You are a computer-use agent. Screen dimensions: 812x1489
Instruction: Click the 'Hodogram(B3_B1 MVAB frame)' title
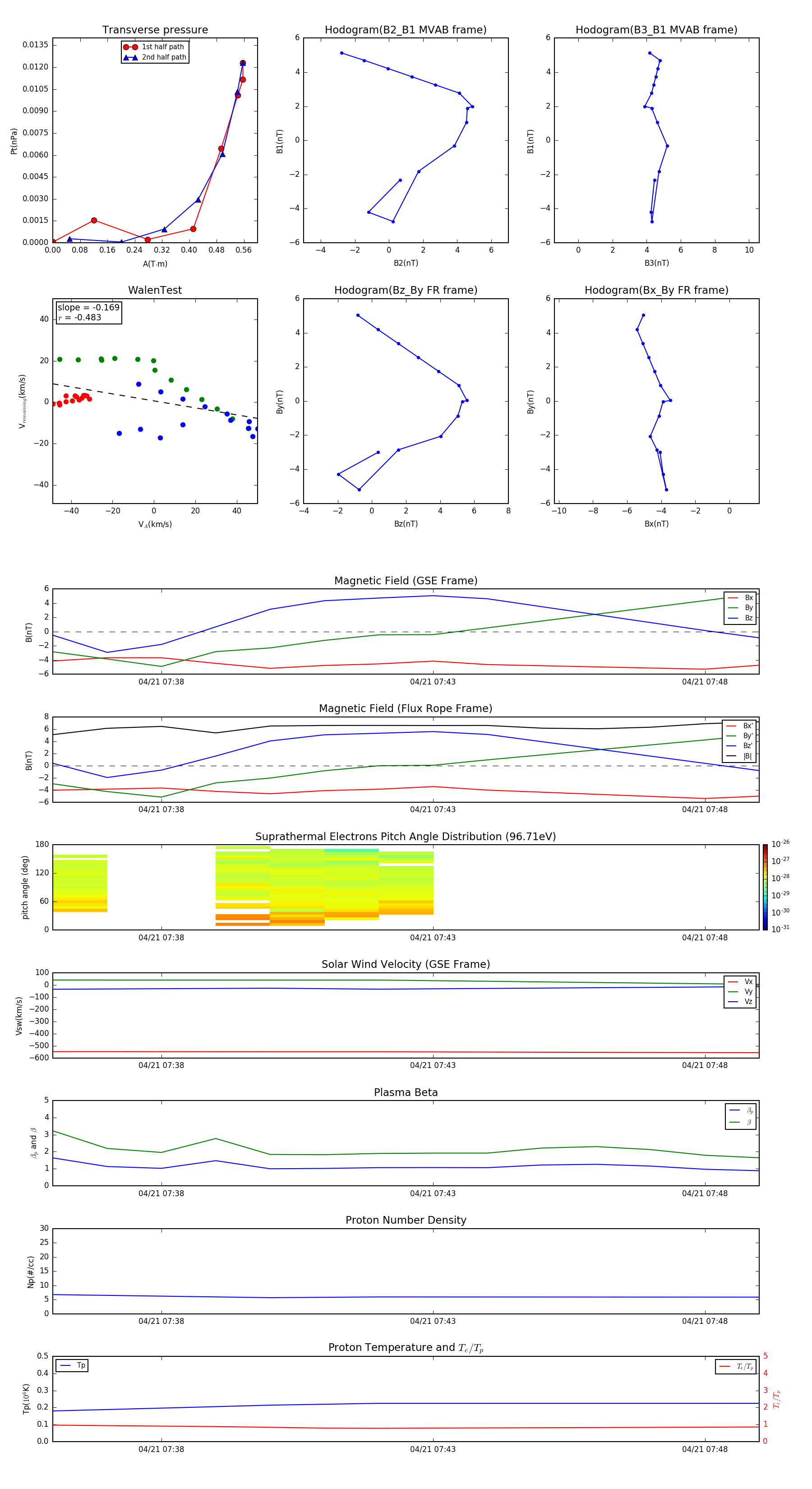656,30
